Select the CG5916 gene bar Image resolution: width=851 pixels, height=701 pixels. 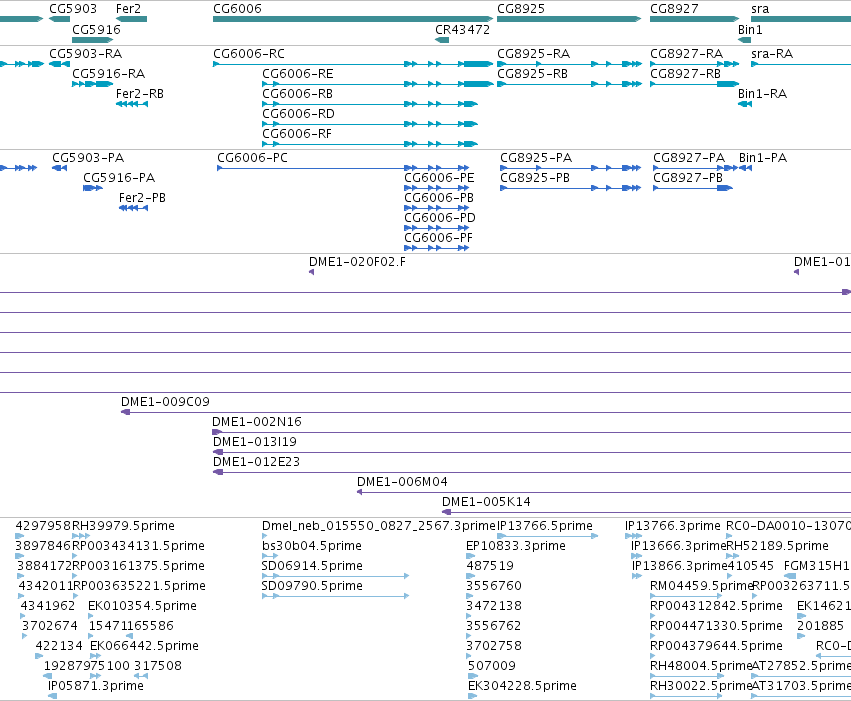[92, 40]
